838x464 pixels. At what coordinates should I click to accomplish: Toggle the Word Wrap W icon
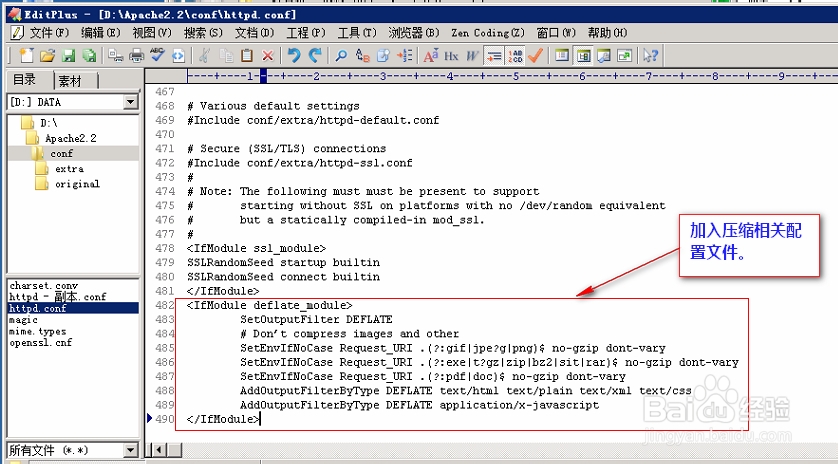[472, 56]
